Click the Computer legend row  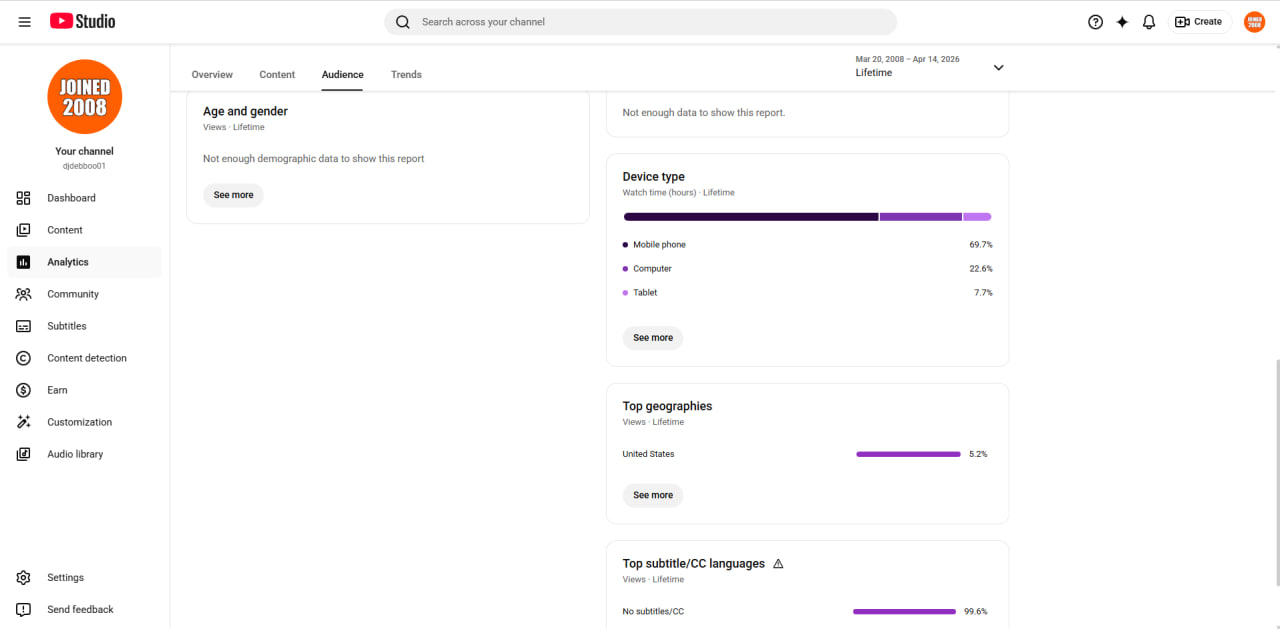(807, 269)
